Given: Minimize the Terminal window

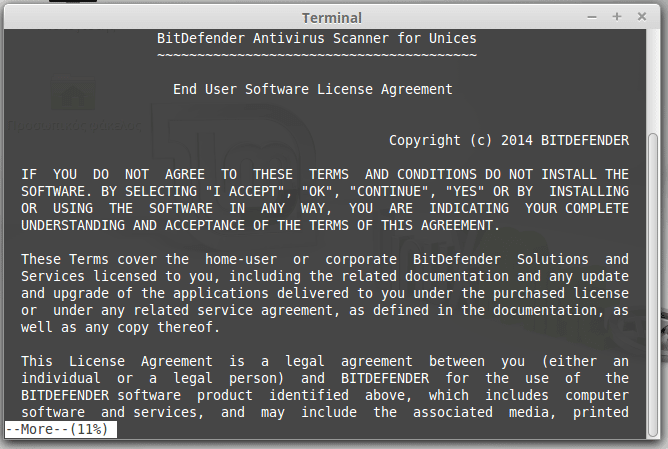Looking at the screenshot, I should pos(592,17).
